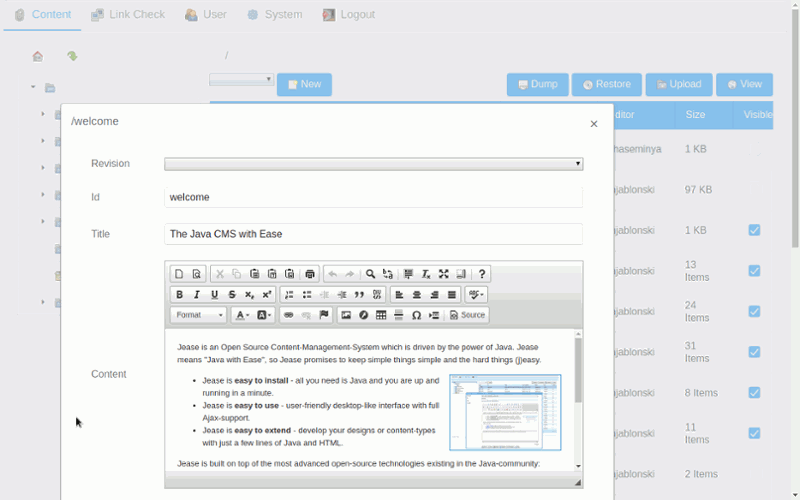Click the Dump button
The image size is (800, 500).
click(538, 84)
